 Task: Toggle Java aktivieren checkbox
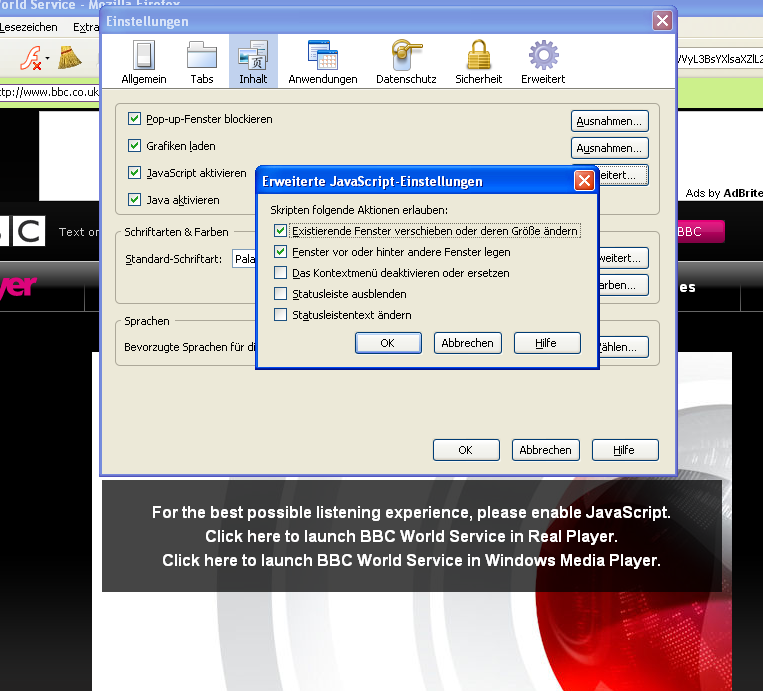[x=134, y=200]
